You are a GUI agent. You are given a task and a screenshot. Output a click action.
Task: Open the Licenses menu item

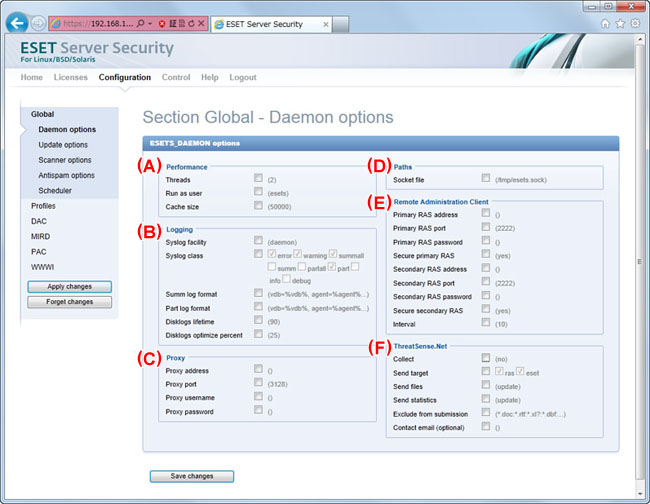70,77
